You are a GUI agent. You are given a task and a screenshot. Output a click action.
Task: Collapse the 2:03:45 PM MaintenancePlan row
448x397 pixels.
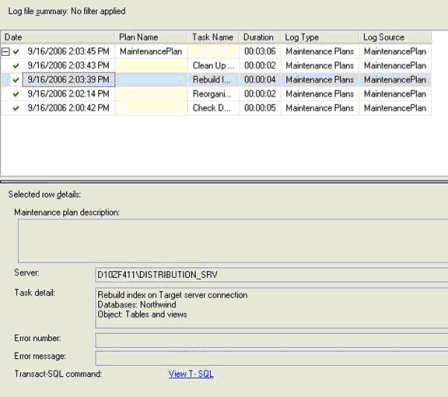(6, 52)
